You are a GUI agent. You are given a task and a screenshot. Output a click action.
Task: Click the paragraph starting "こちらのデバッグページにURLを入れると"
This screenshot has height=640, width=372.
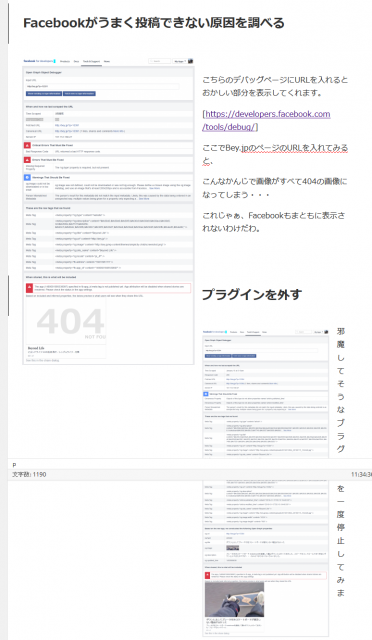point(275,86)
